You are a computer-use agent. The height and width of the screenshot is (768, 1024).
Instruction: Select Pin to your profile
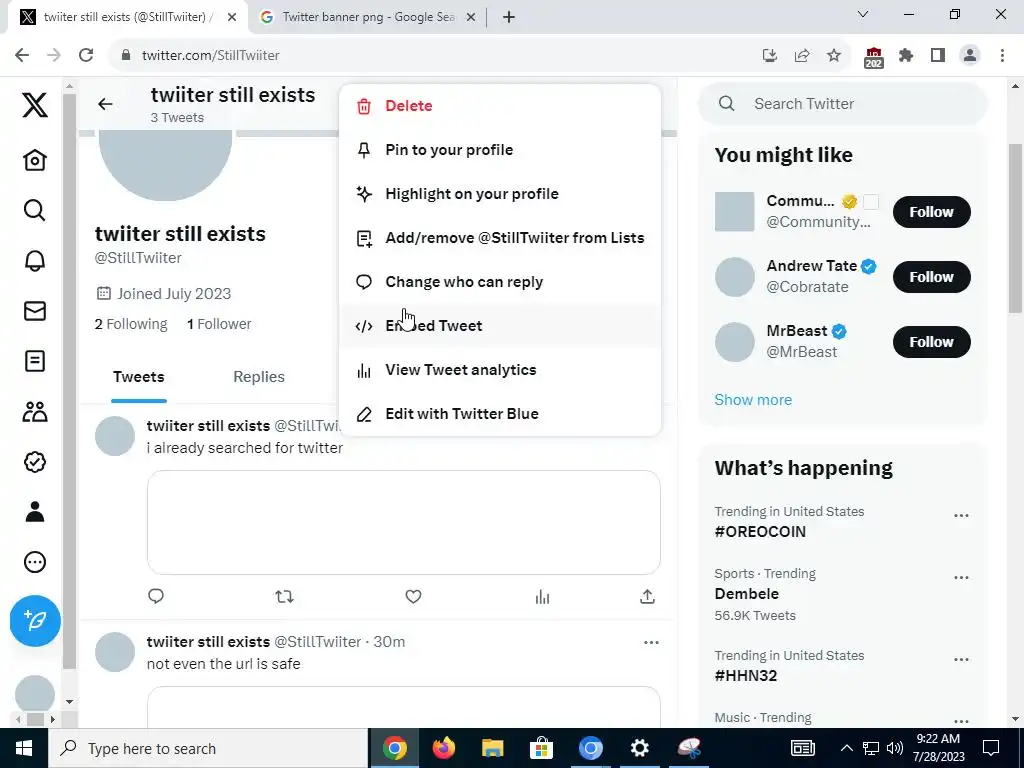tap(500, 150)
